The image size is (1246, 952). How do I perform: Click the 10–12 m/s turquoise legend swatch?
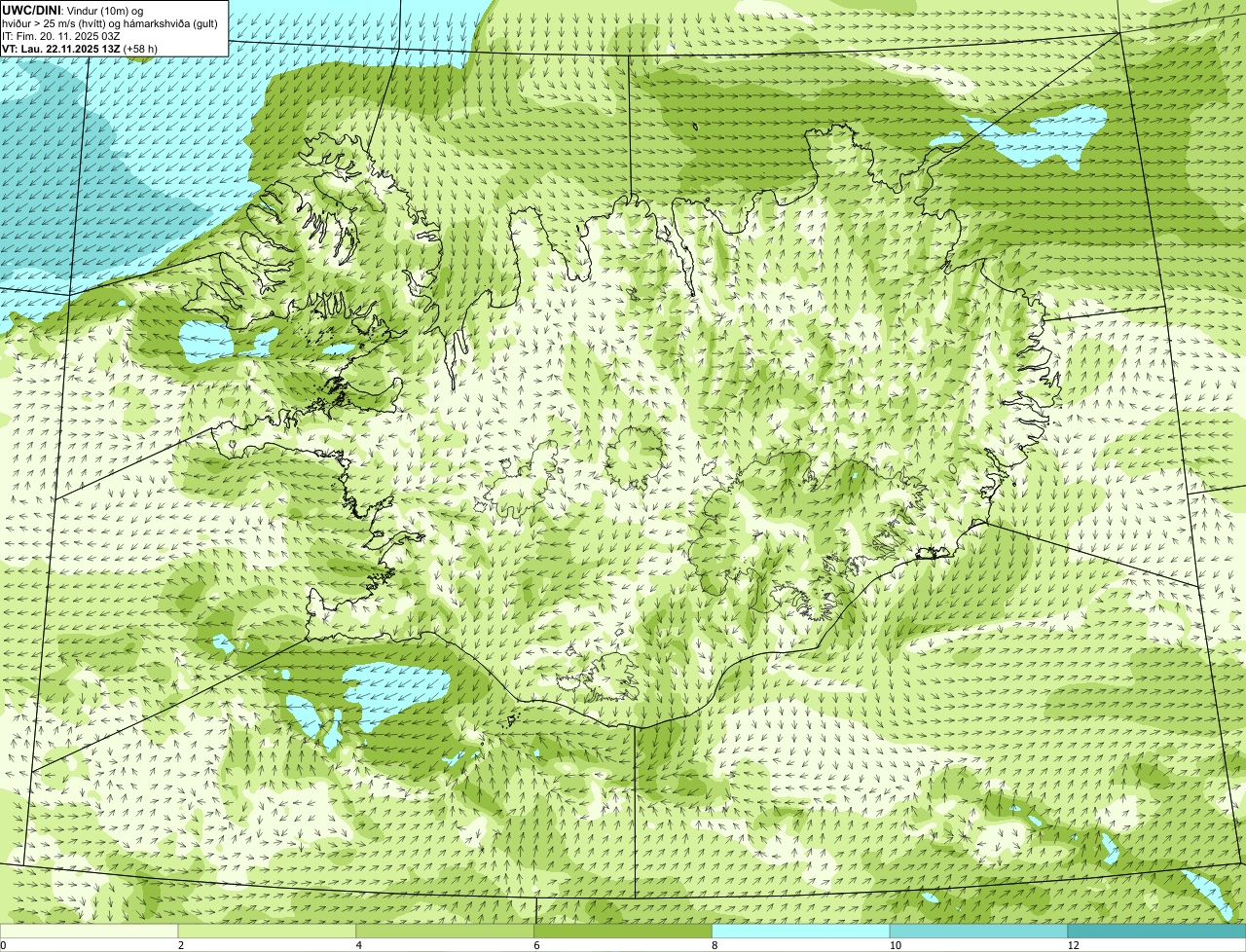click(978, 931)
